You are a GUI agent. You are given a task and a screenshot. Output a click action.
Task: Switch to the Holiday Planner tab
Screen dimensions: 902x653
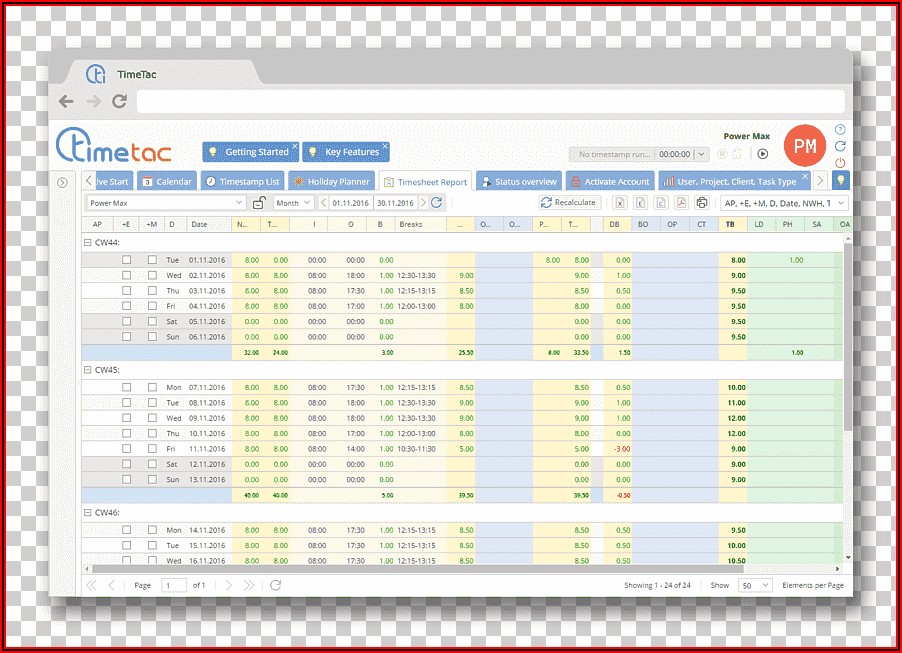[x=332, y=182]
